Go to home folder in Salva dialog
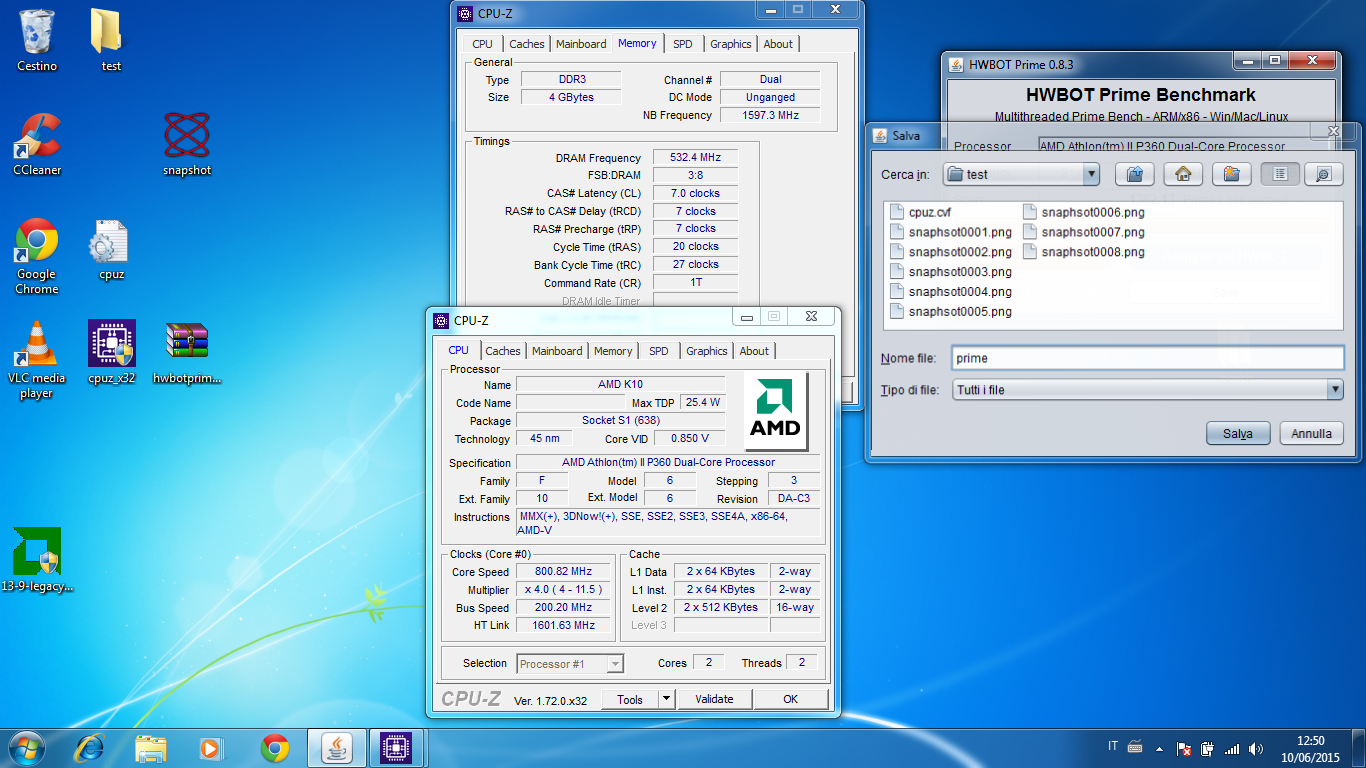 (x=1183, y=174)
